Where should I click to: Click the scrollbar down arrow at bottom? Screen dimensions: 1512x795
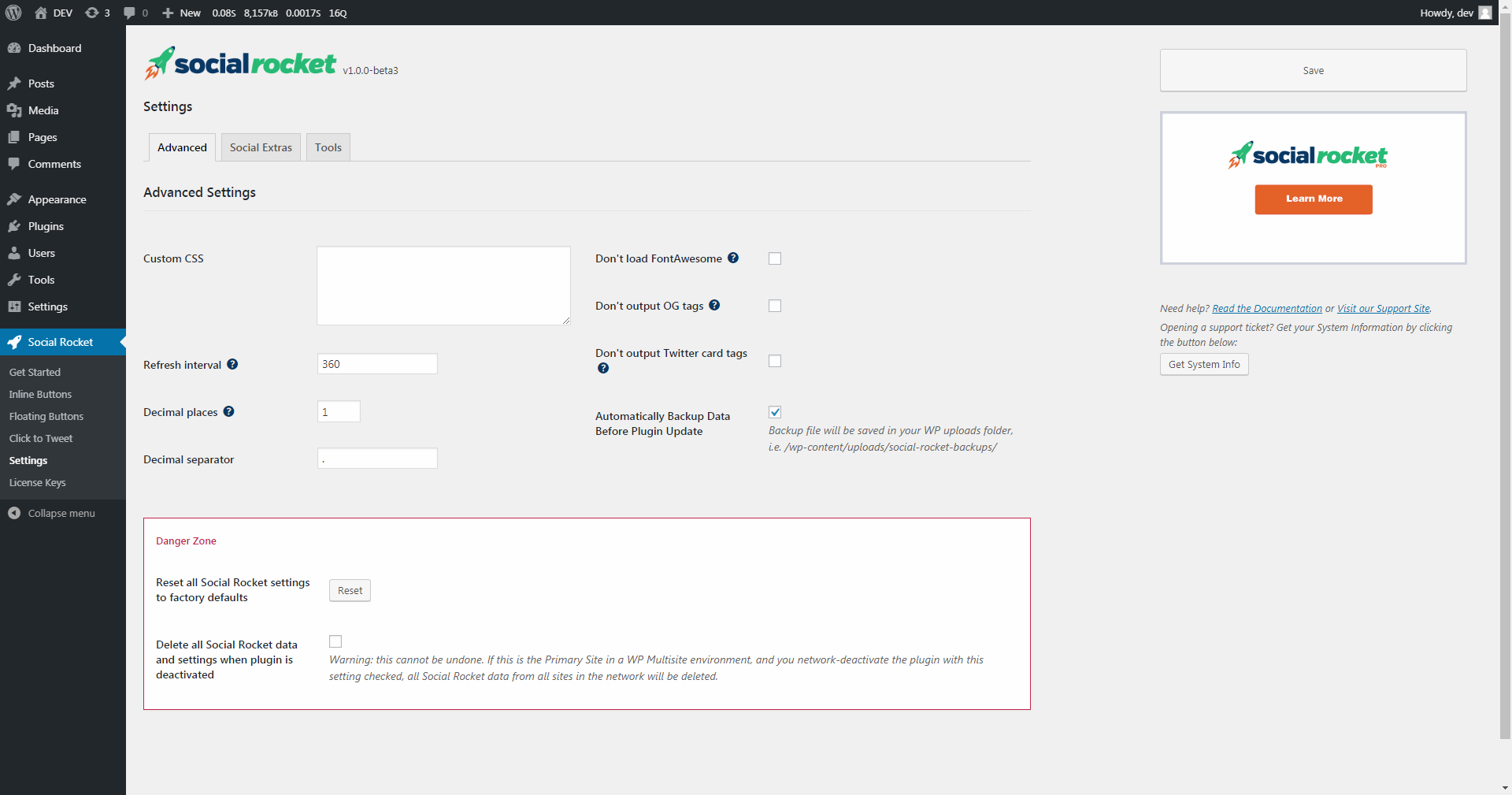coord(1506,788)
